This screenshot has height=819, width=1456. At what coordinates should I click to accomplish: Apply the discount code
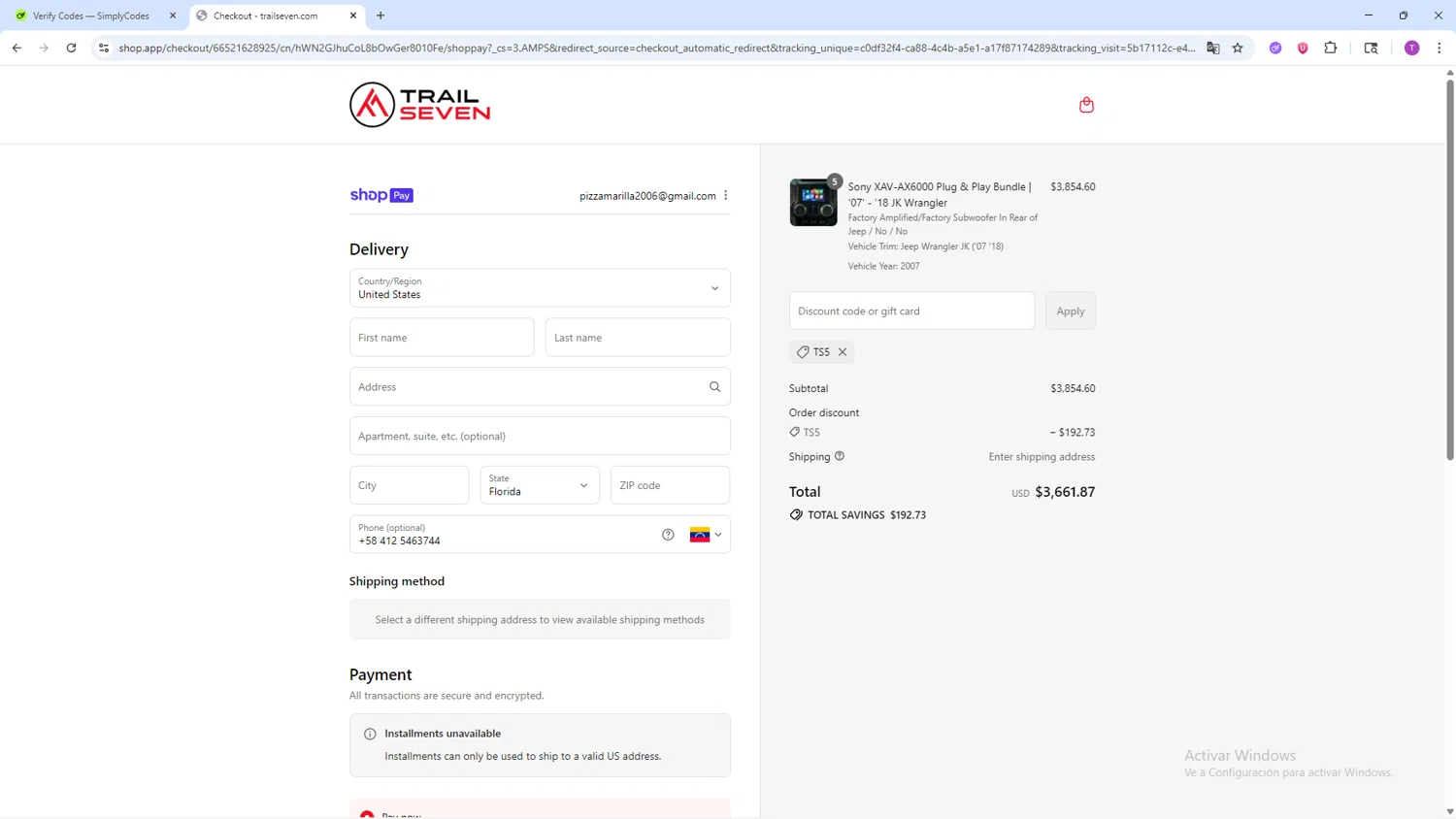coord(1071,311)
